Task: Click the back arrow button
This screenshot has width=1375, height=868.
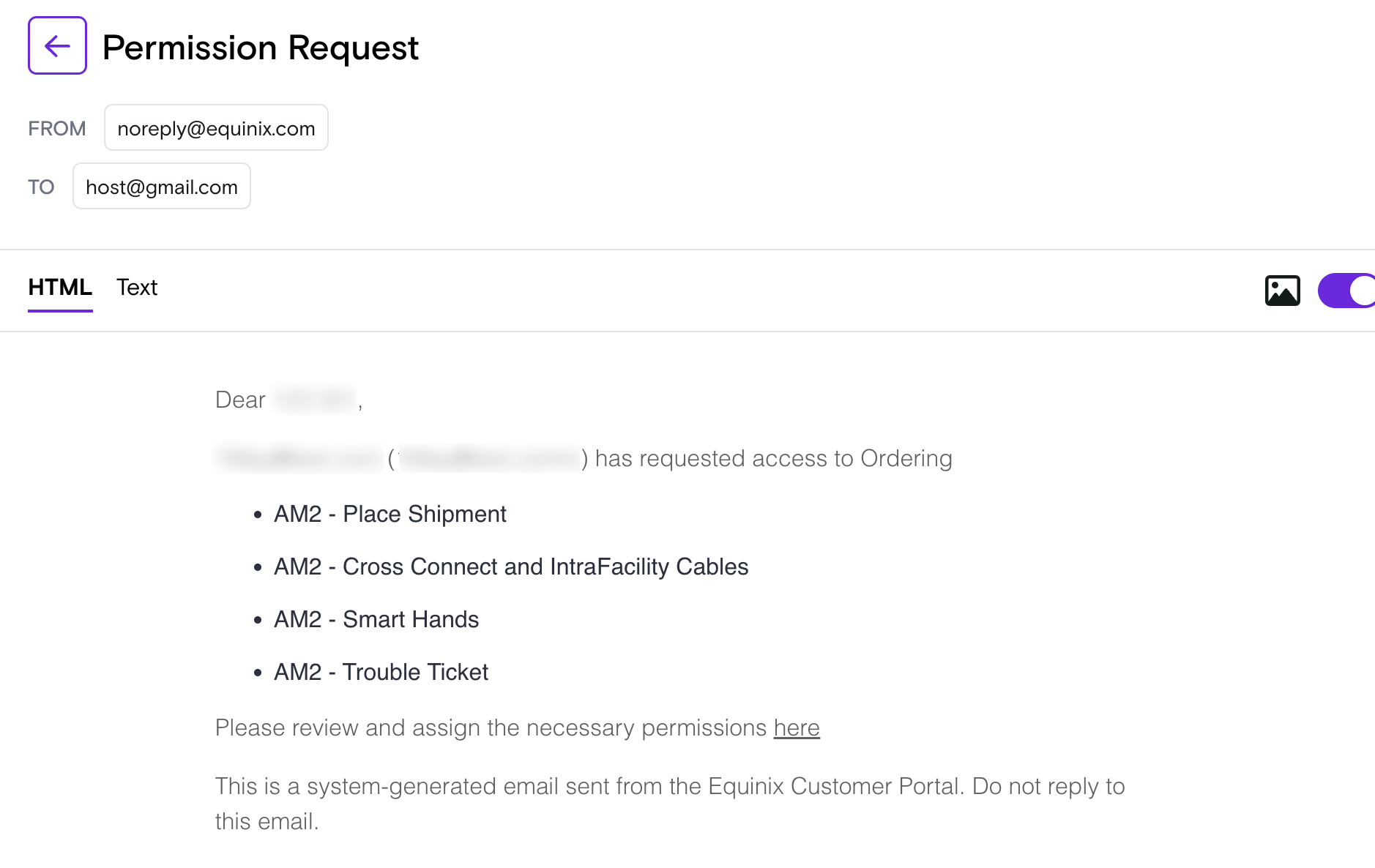Action: [57, 45]
